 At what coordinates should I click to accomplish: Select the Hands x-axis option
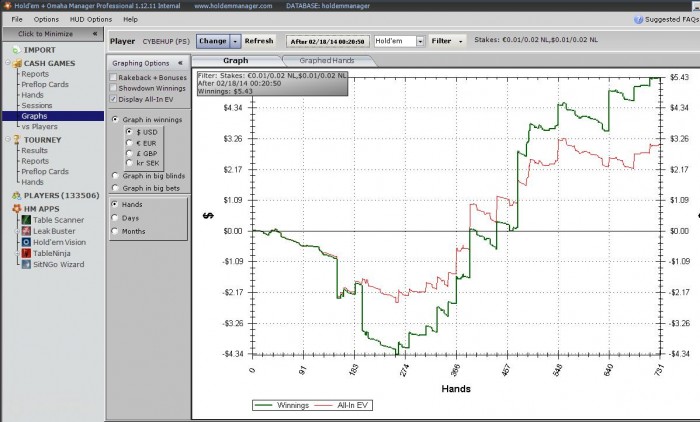[x=115, y=204]
